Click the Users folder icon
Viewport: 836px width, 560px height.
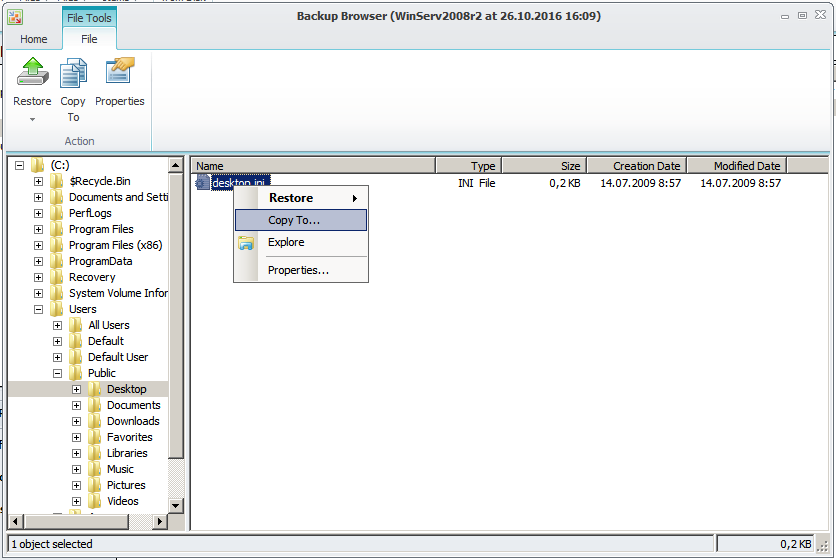point(57,309)
